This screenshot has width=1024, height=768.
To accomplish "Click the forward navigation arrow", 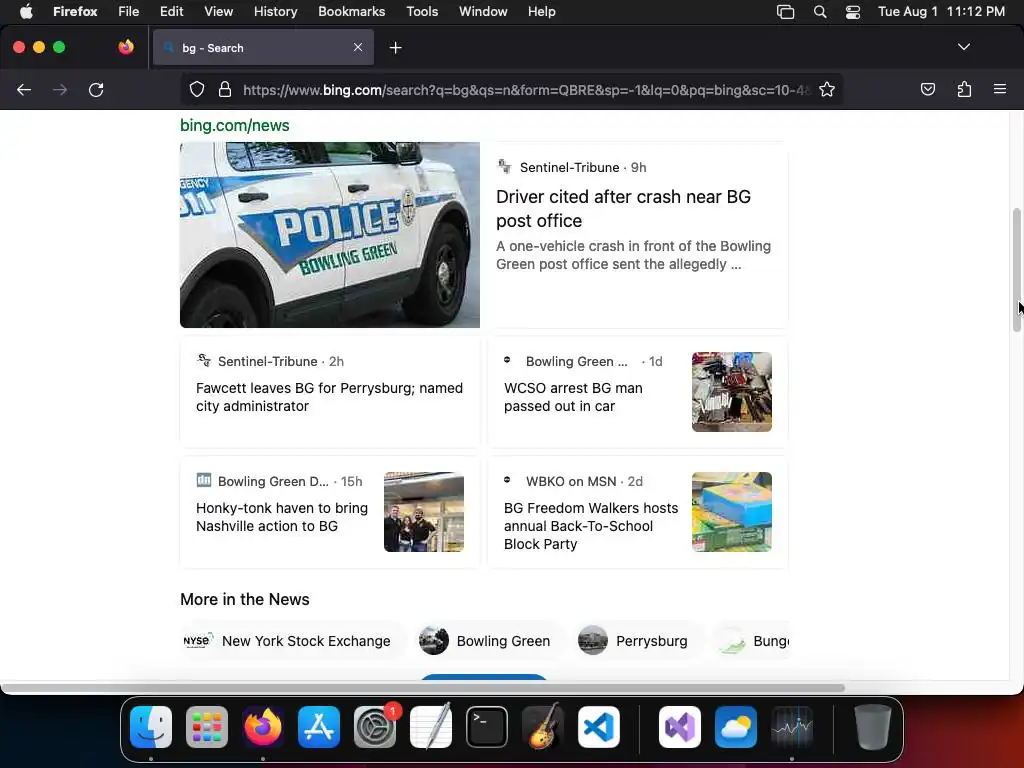I will (x=60, y=89).
